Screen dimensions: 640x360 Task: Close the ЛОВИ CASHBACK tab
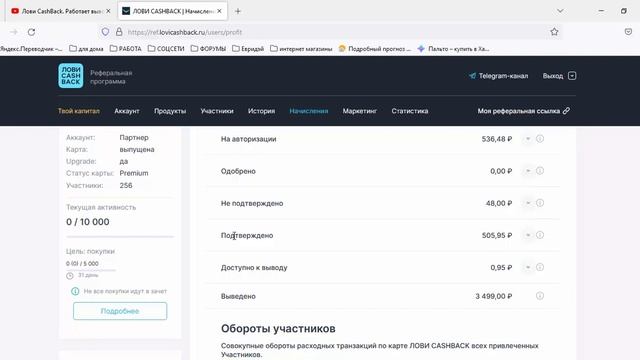tap(220, 11)
